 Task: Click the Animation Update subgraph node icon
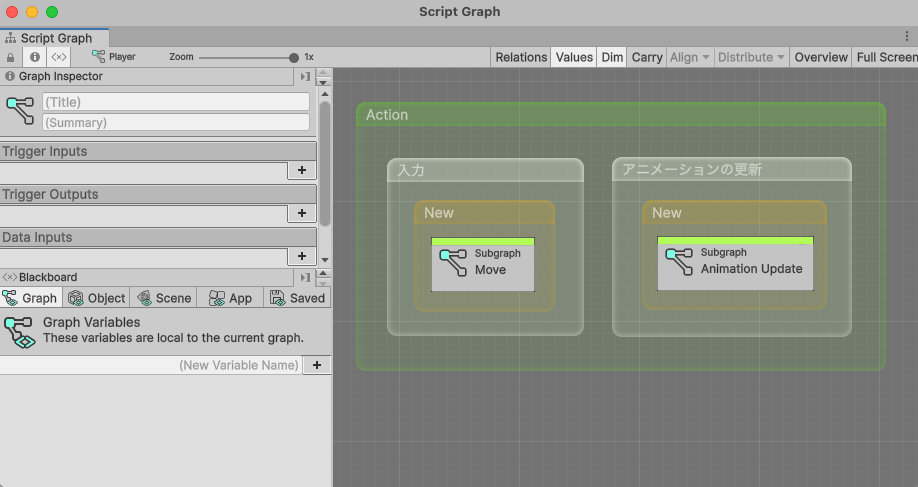coord(679,262)
